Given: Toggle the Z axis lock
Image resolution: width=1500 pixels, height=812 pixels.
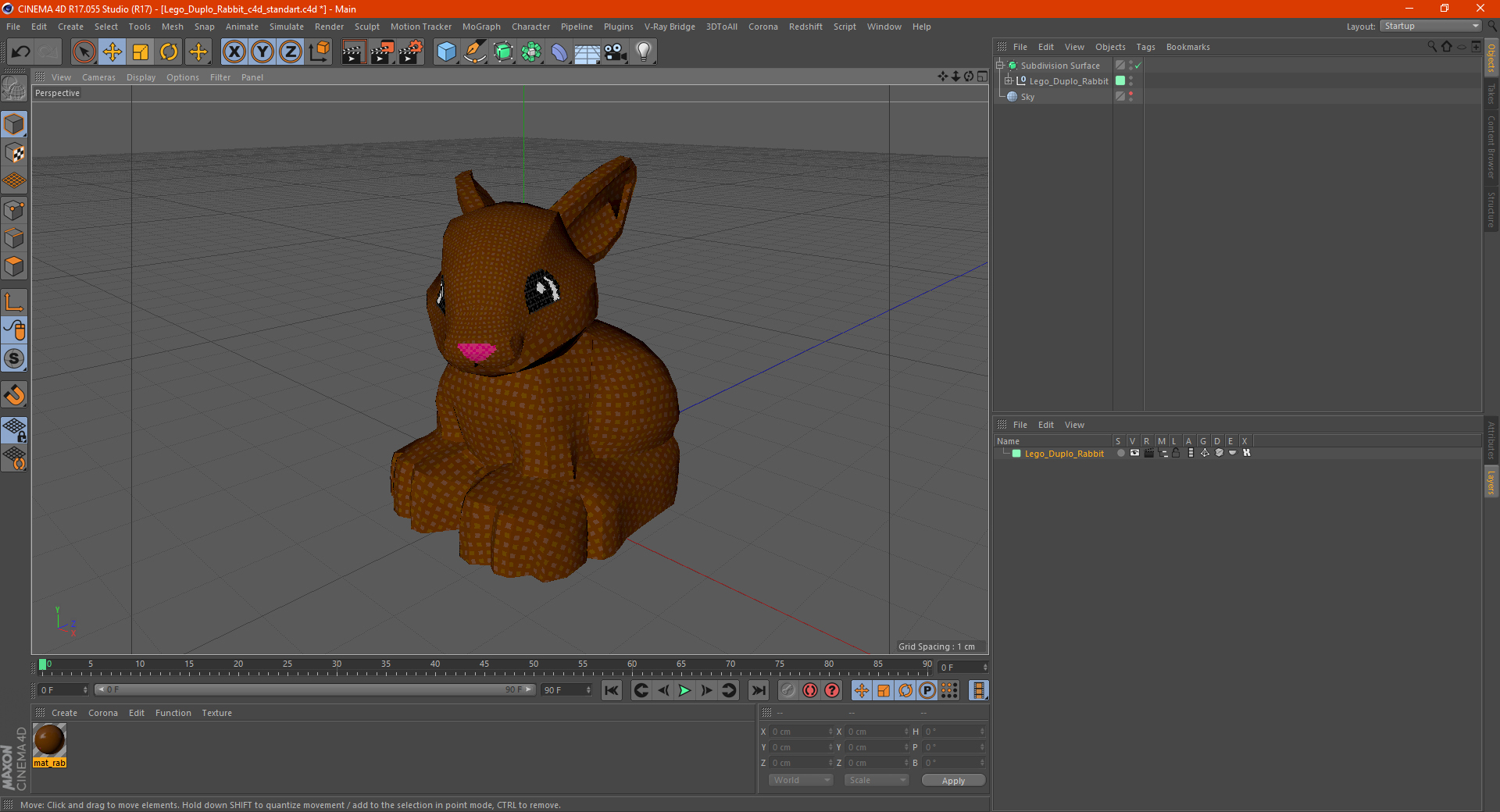Looking at the screenshot, I should 291,52.
